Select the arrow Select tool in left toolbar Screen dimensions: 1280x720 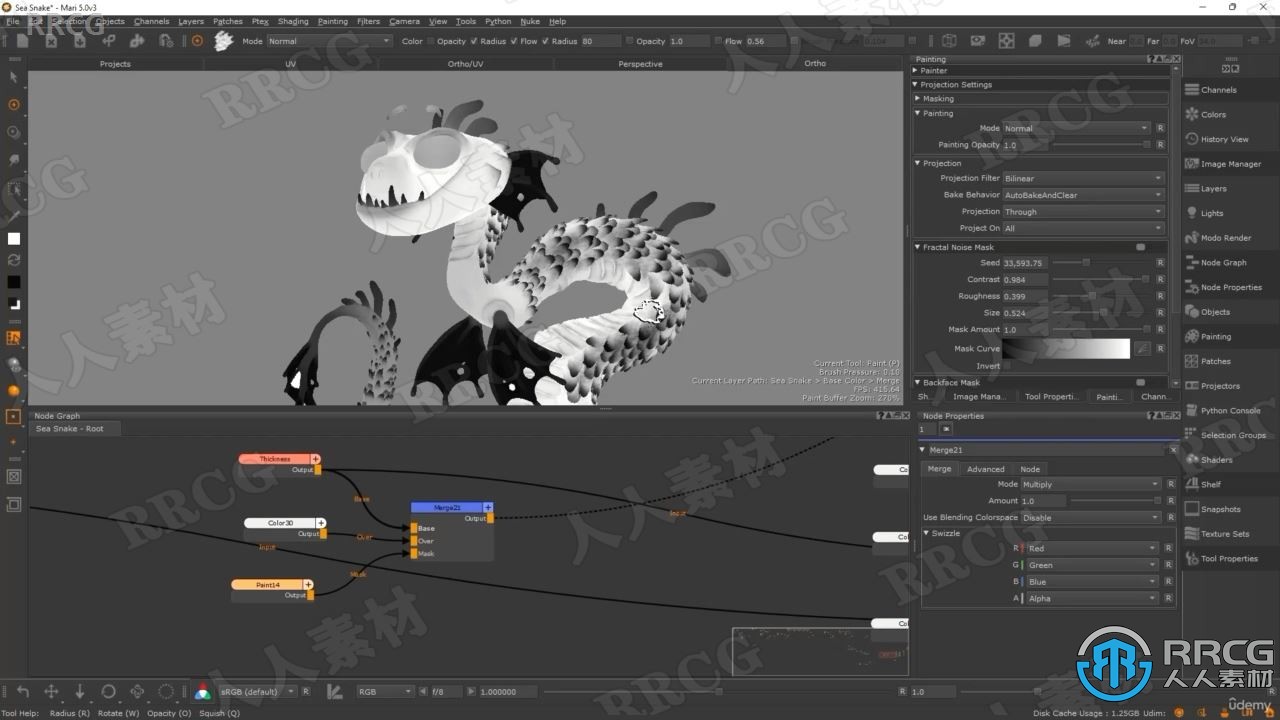tap(14, 77)
